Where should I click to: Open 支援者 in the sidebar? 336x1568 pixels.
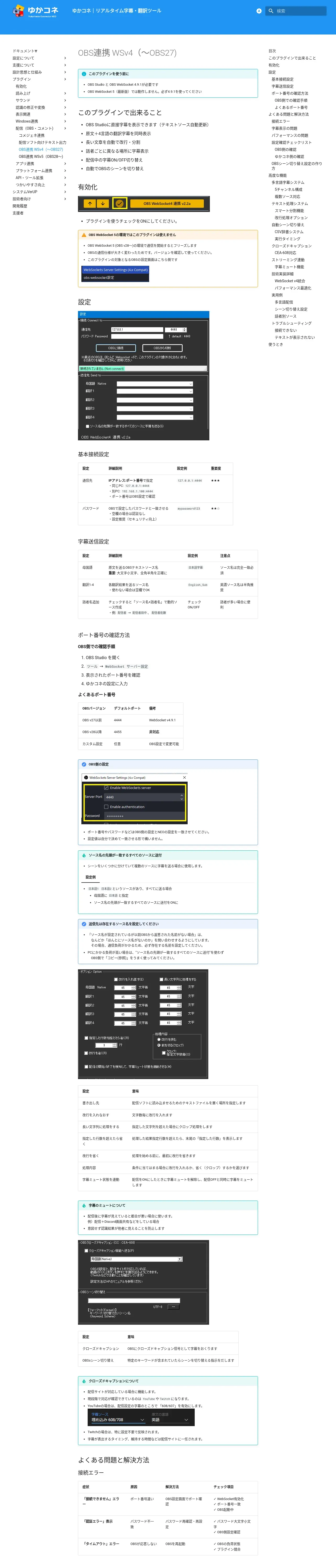18,213
